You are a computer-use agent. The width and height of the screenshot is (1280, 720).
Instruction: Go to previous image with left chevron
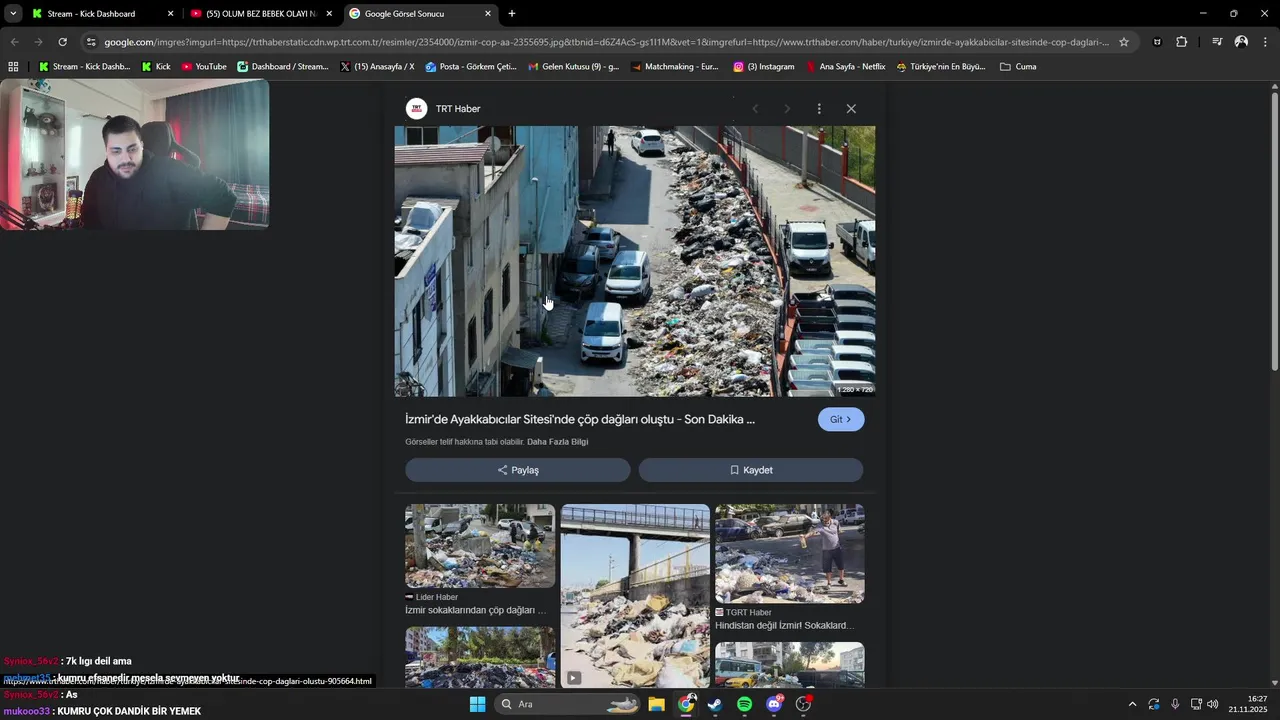point(755,108)
